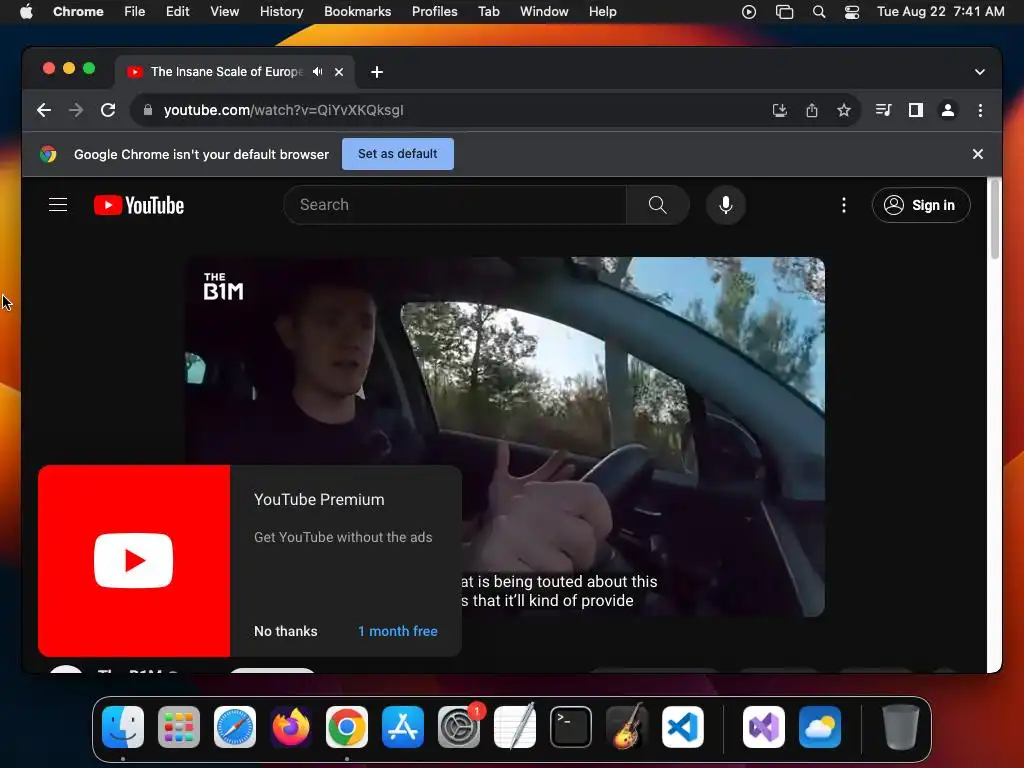Image resolution: width=1024 pixels, height=768 pixels.
Task: Open the Window menu
Action: (x=544, y=12)
